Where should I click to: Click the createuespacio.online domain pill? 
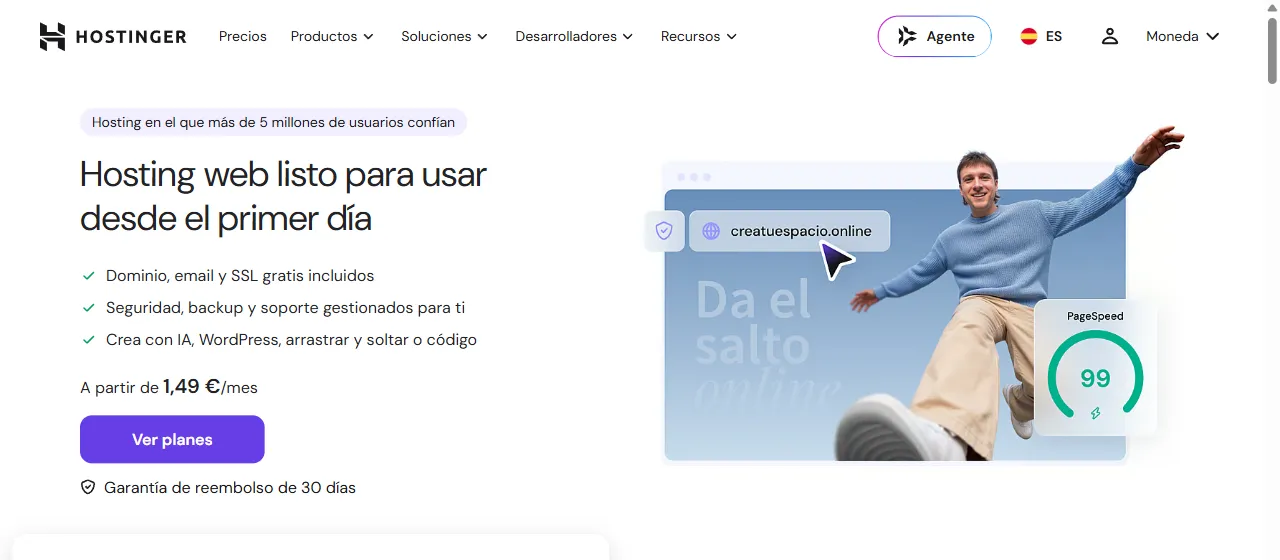coord(789,231)
